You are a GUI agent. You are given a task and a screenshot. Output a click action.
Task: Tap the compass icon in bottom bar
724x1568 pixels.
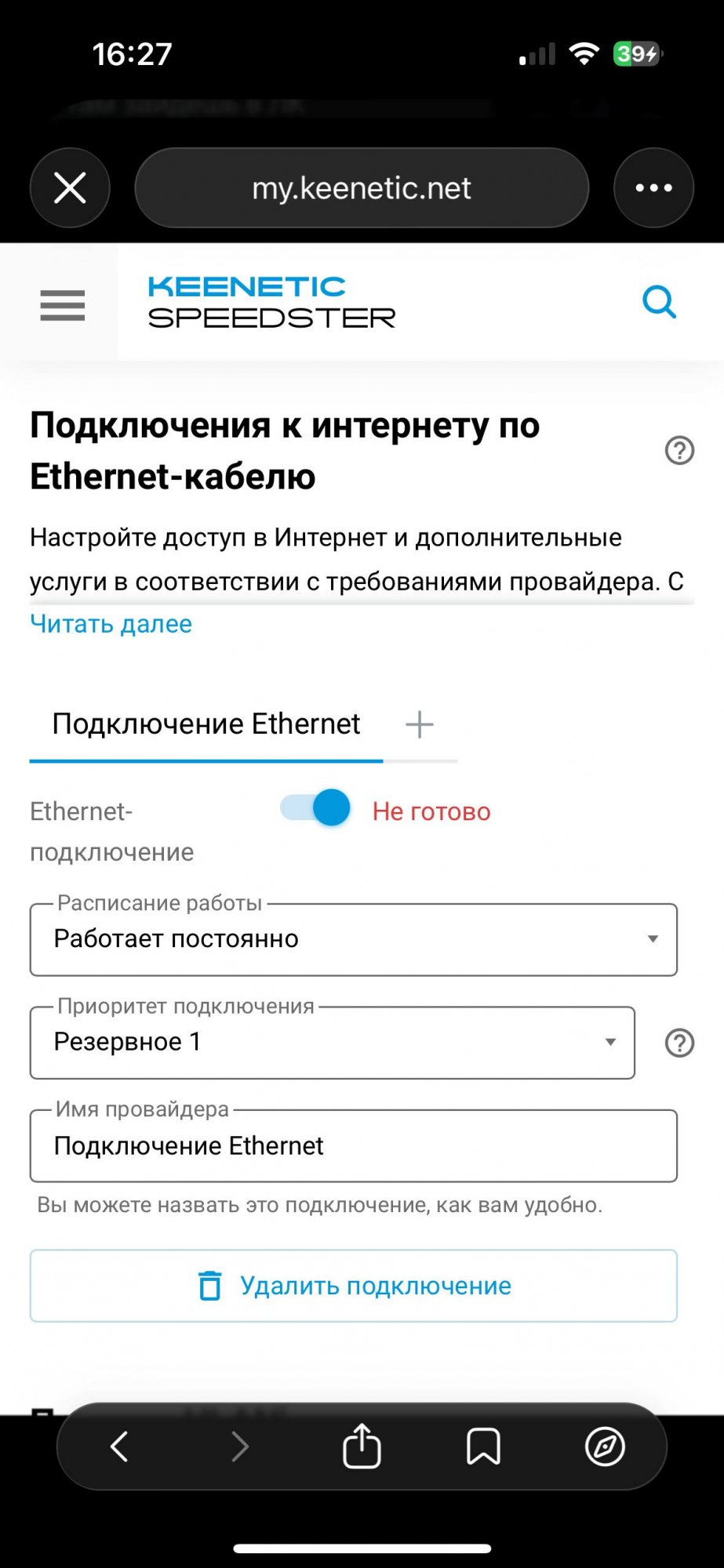pyautogui.click(x=605, y=1446)
